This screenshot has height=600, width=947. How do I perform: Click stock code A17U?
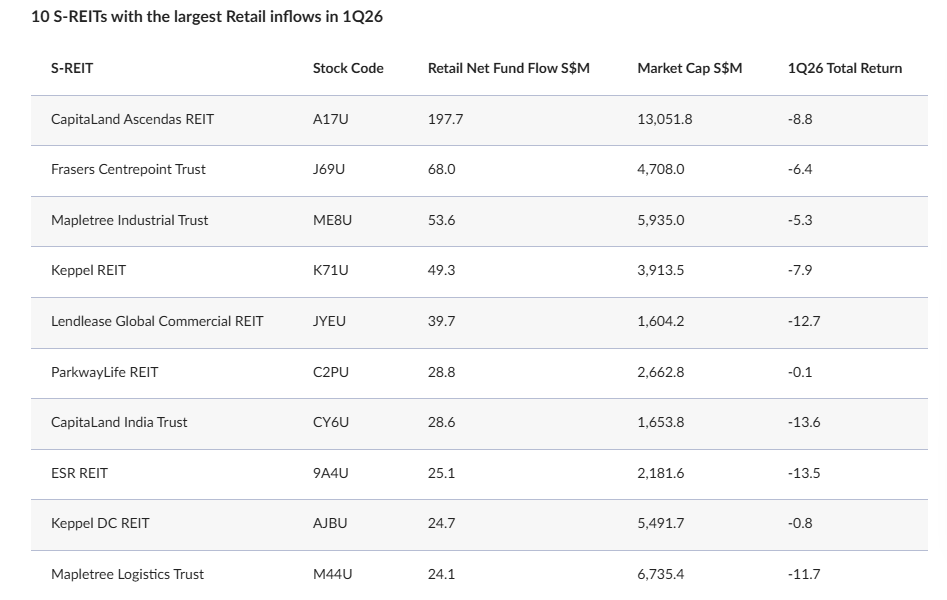(x=330, y=119)
